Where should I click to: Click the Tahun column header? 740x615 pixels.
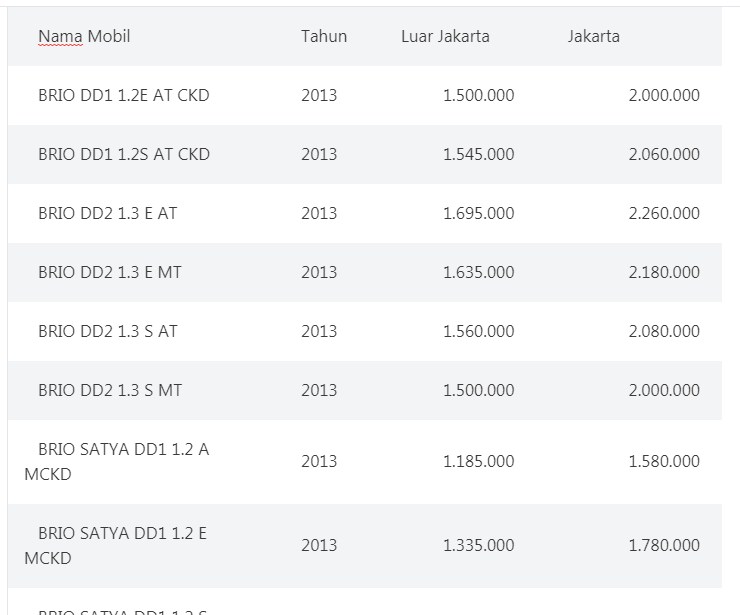324,36
